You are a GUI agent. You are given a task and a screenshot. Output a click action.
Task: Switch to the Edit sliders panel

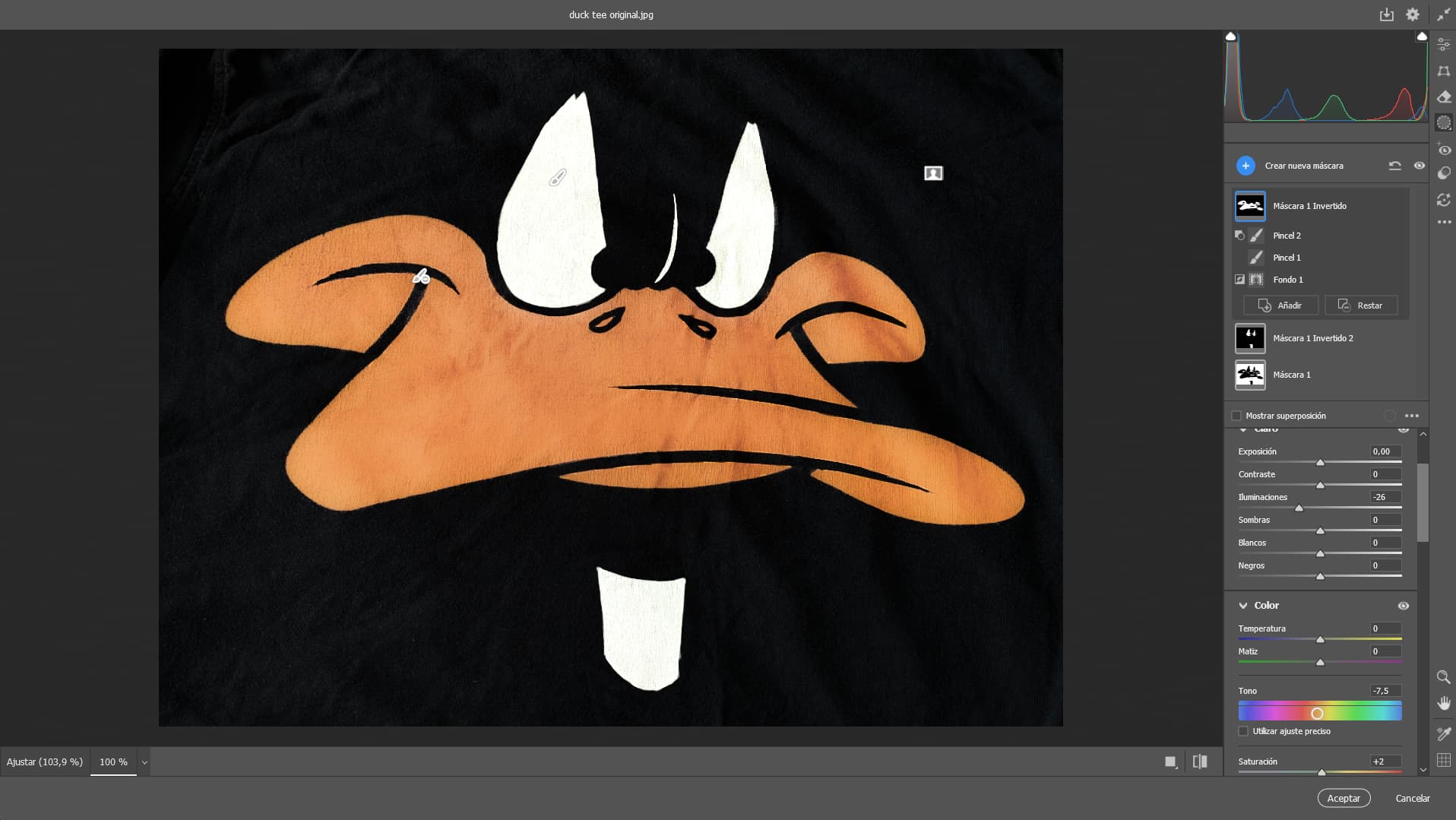1444,45
